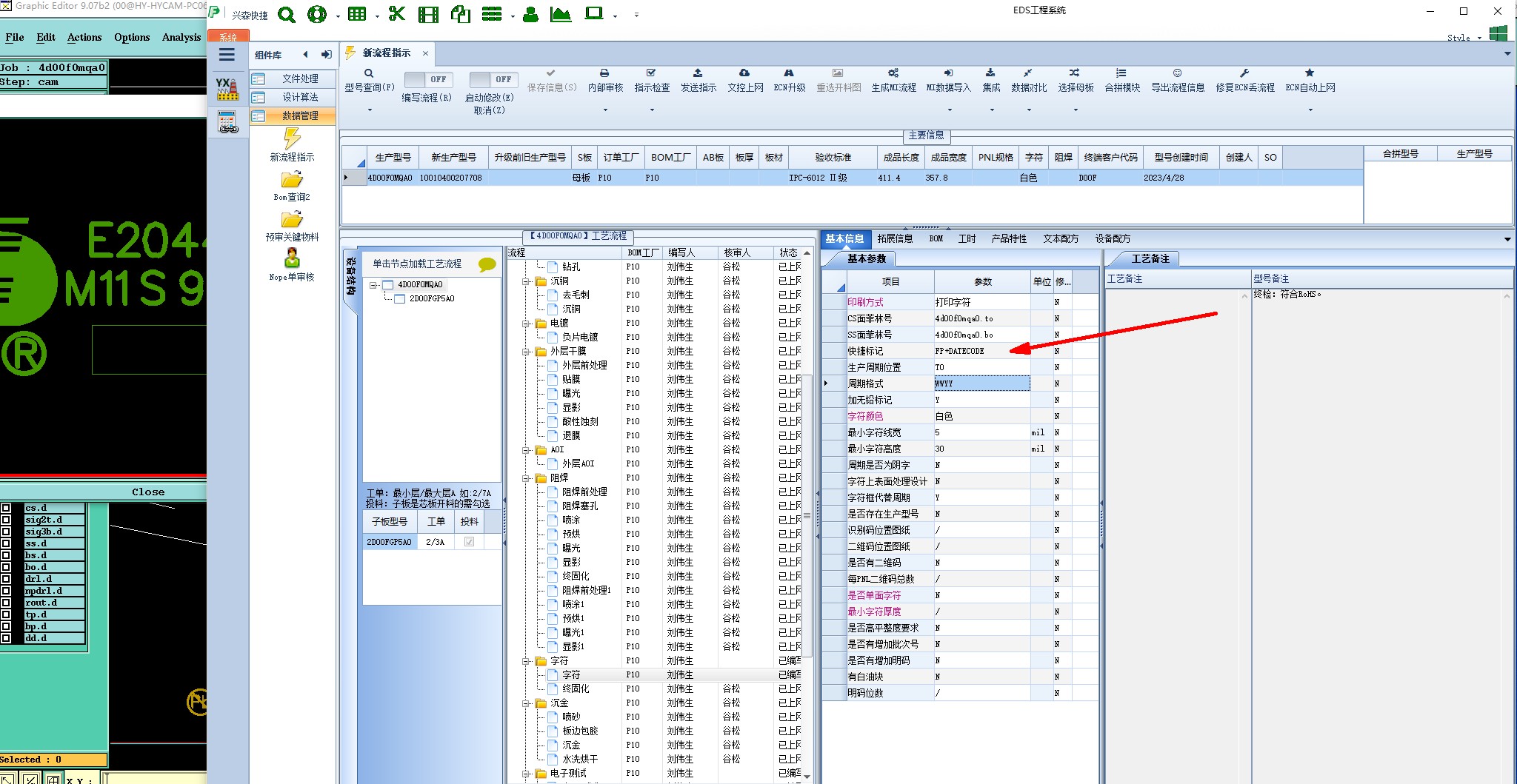Viewport: 1517px width, 784px height.
Task: Click 内部审核 printer toolbar button
Action: click(x=605, y=81)
